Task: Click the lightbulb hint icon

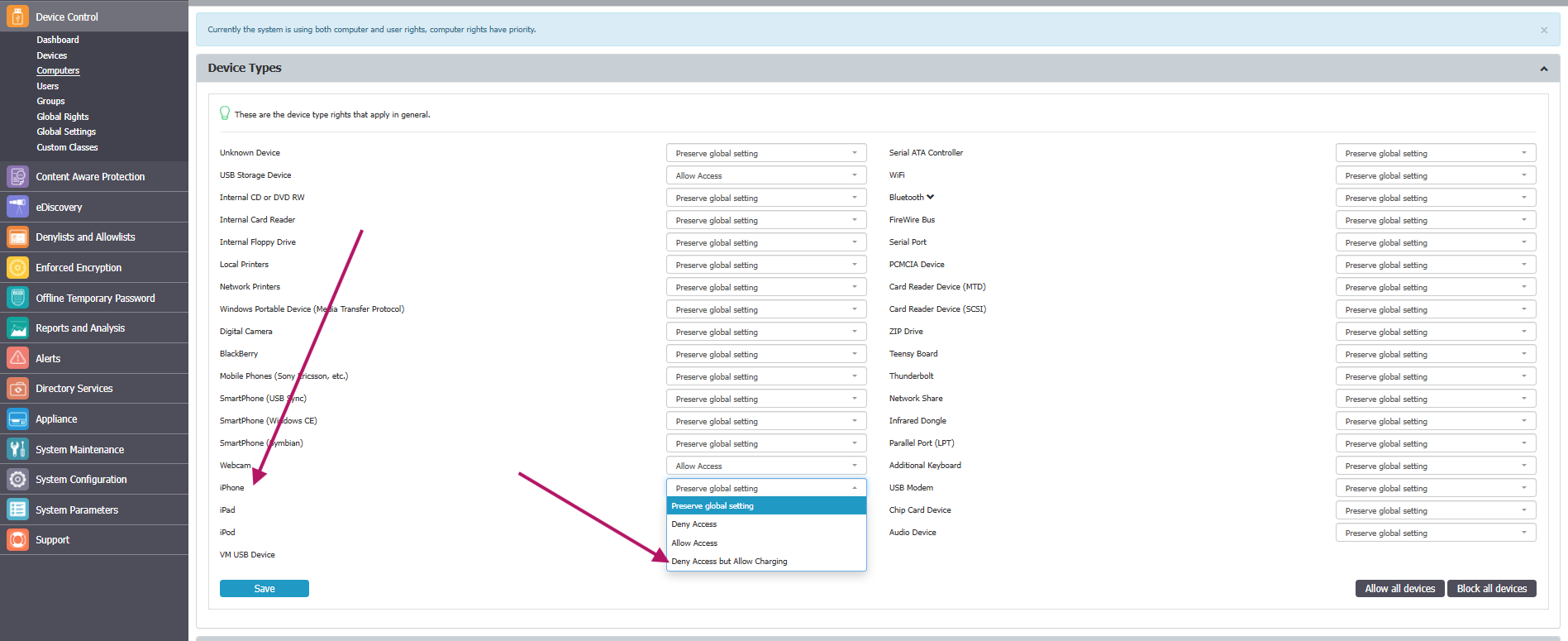Action: click(x=225, y=113)
